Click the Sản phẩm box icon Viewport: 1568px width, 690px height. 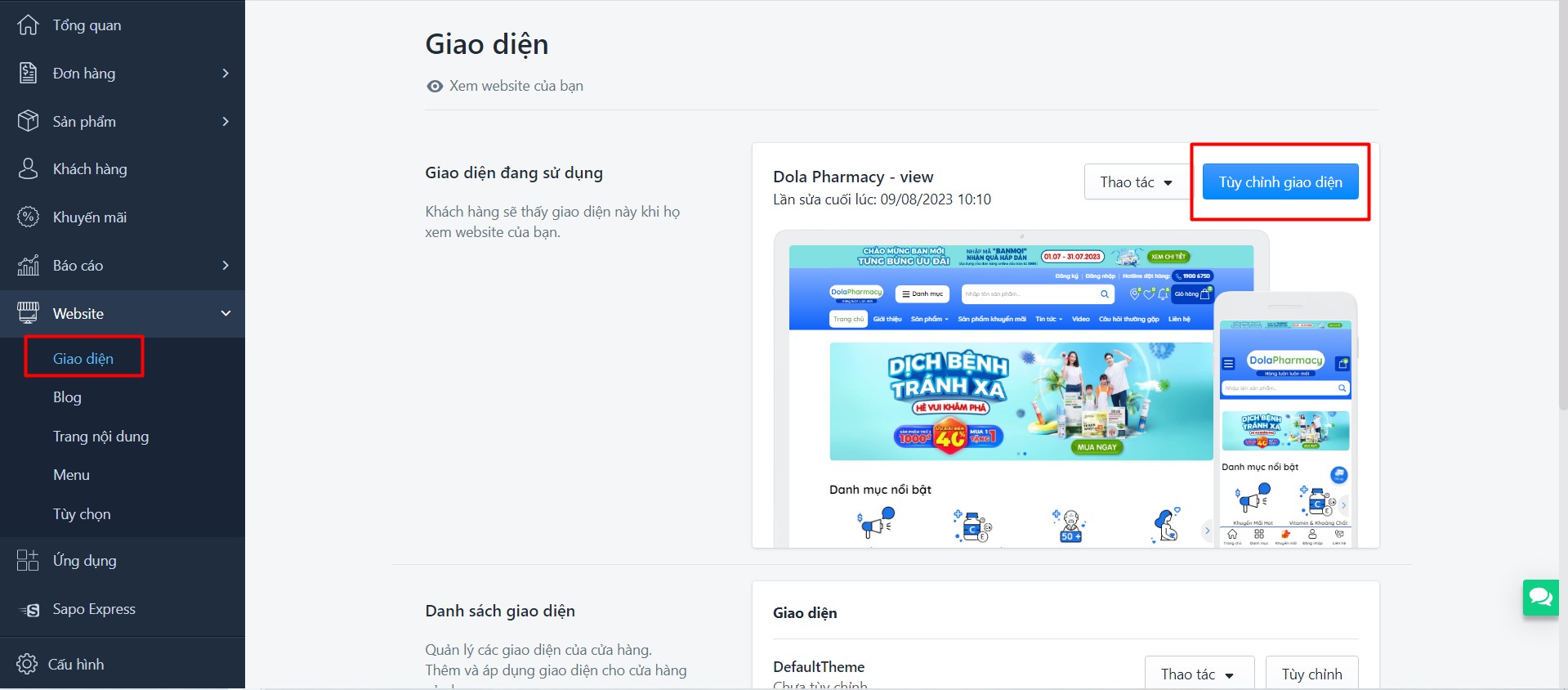(x=28, y=121)
